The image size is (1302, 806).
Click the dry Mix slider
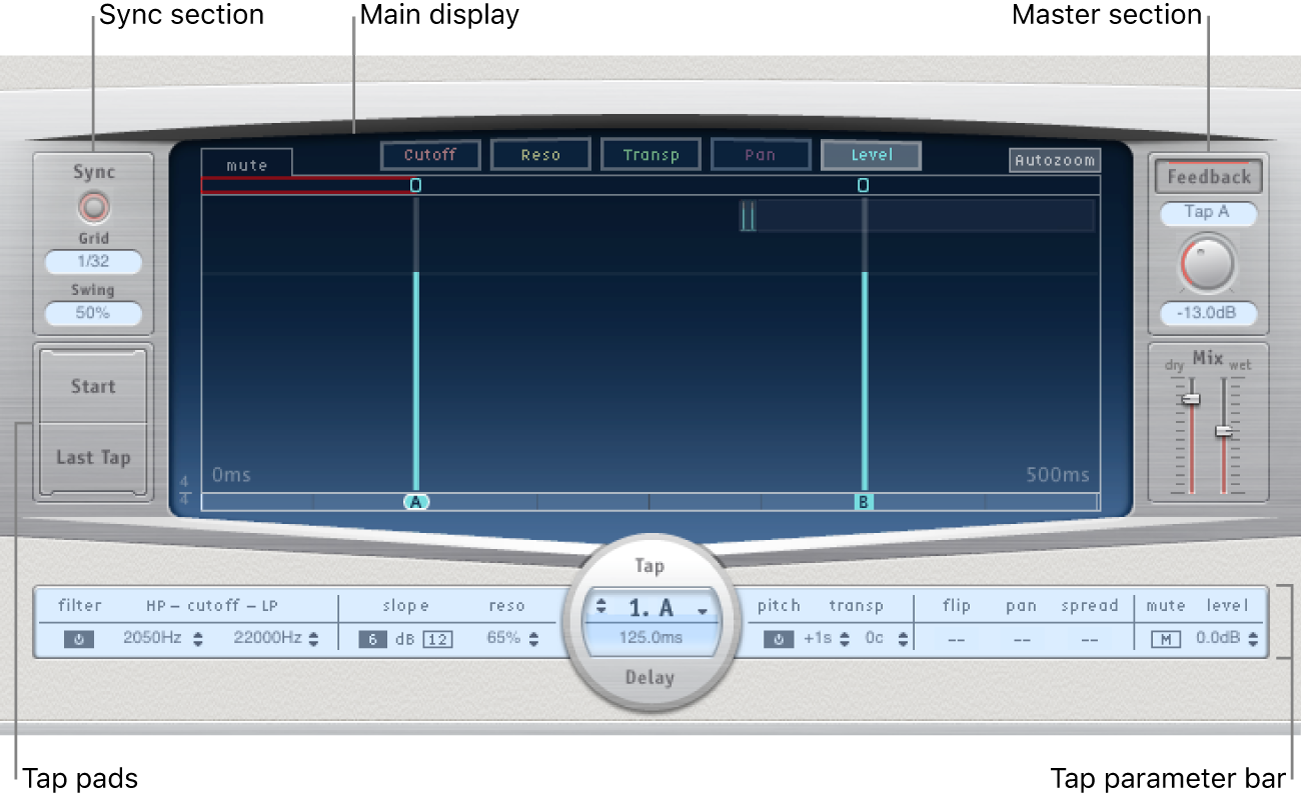[x=1190, y=400]
